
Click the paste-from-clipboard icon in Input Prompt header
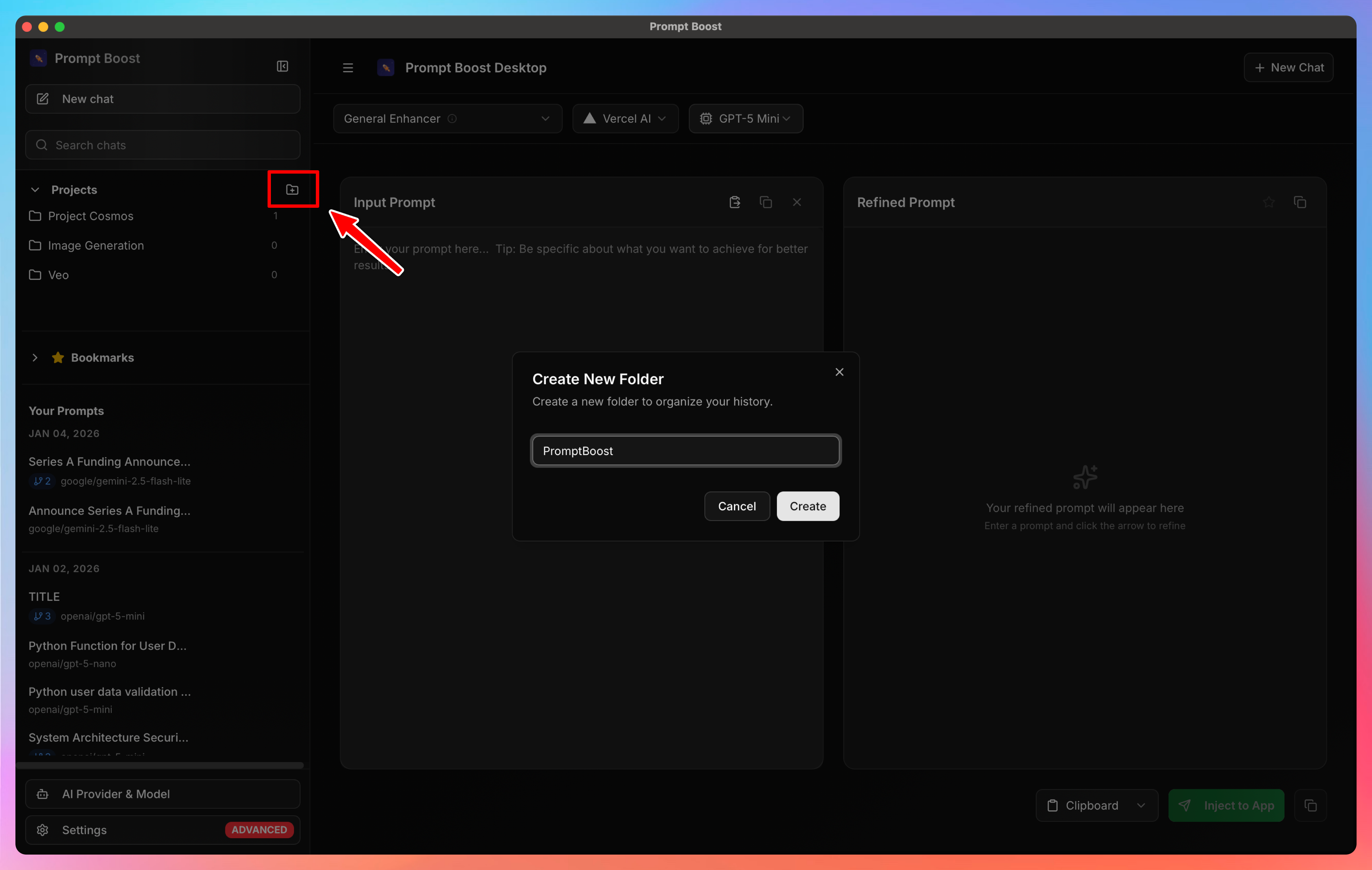point(734,201)
